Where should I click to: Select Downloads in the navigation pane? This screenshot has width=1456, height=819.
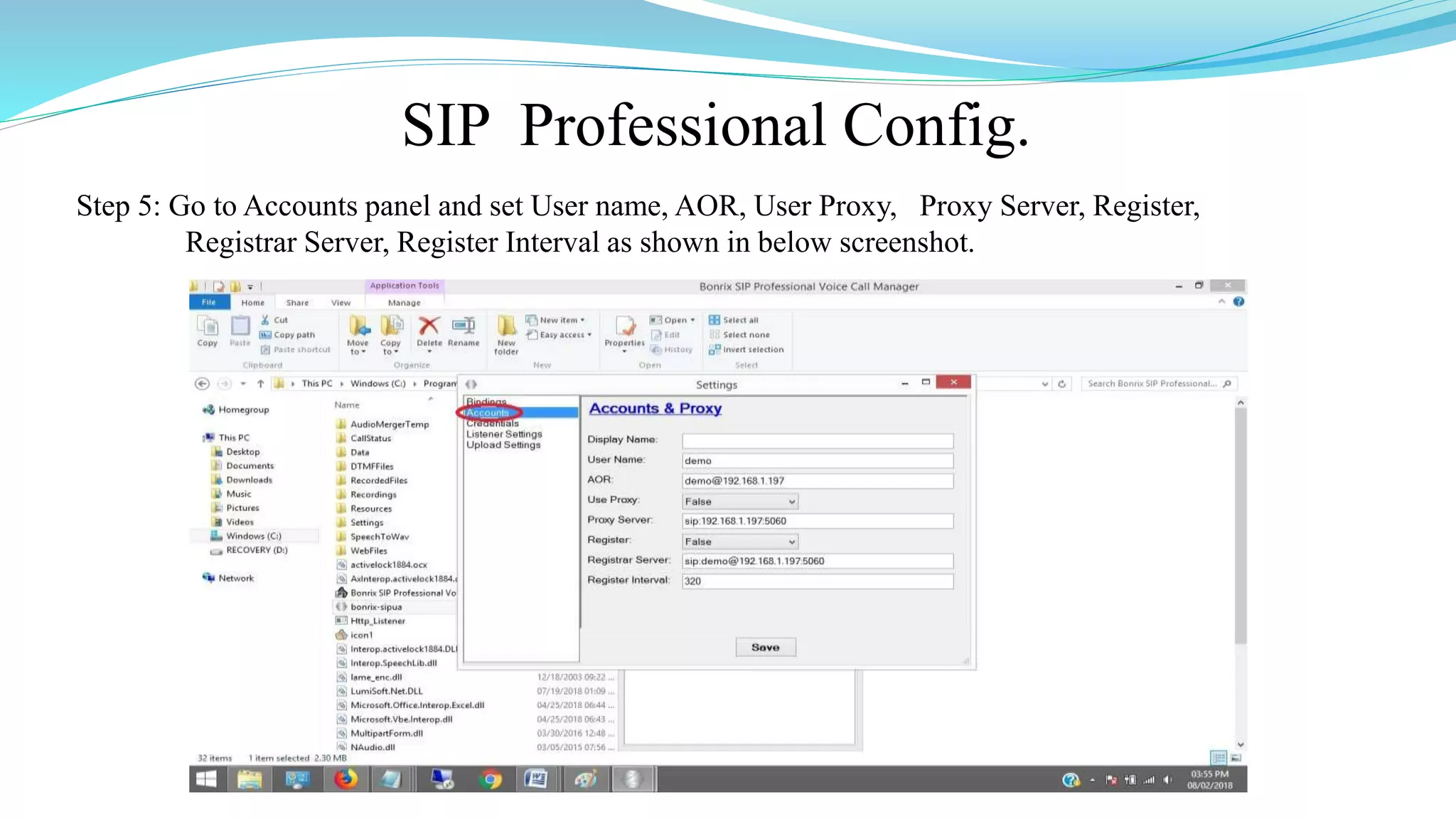coord(242,480)
